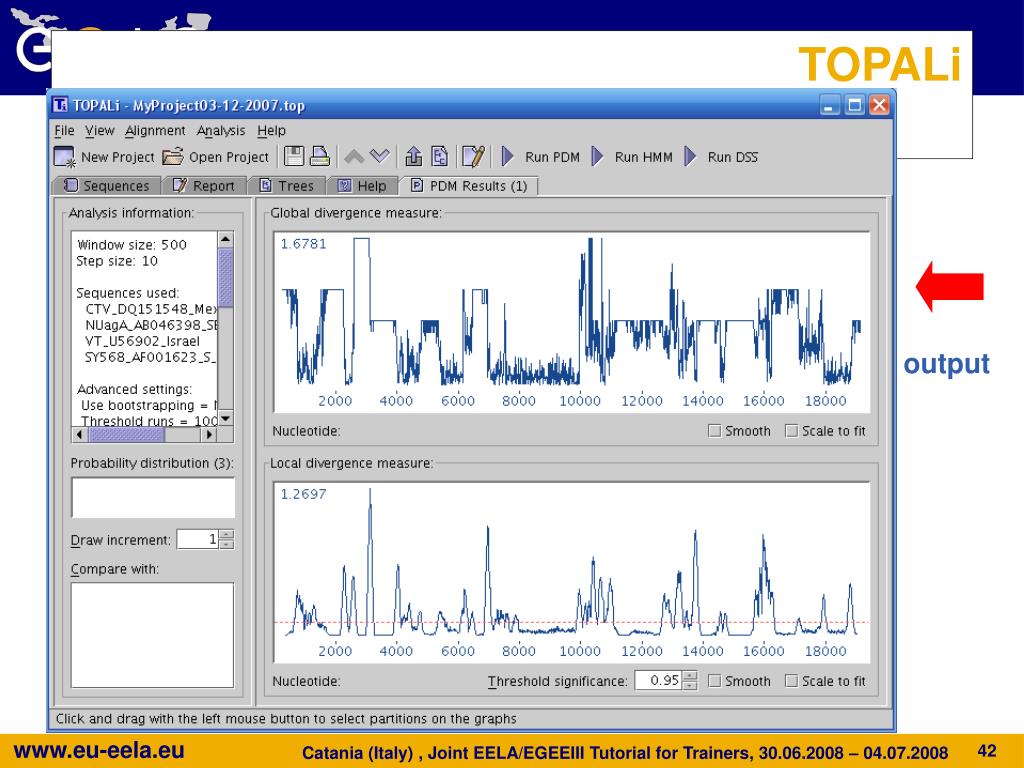
Task: Click the Analysis information scroll-up arrow
Action: coord(225,240)
